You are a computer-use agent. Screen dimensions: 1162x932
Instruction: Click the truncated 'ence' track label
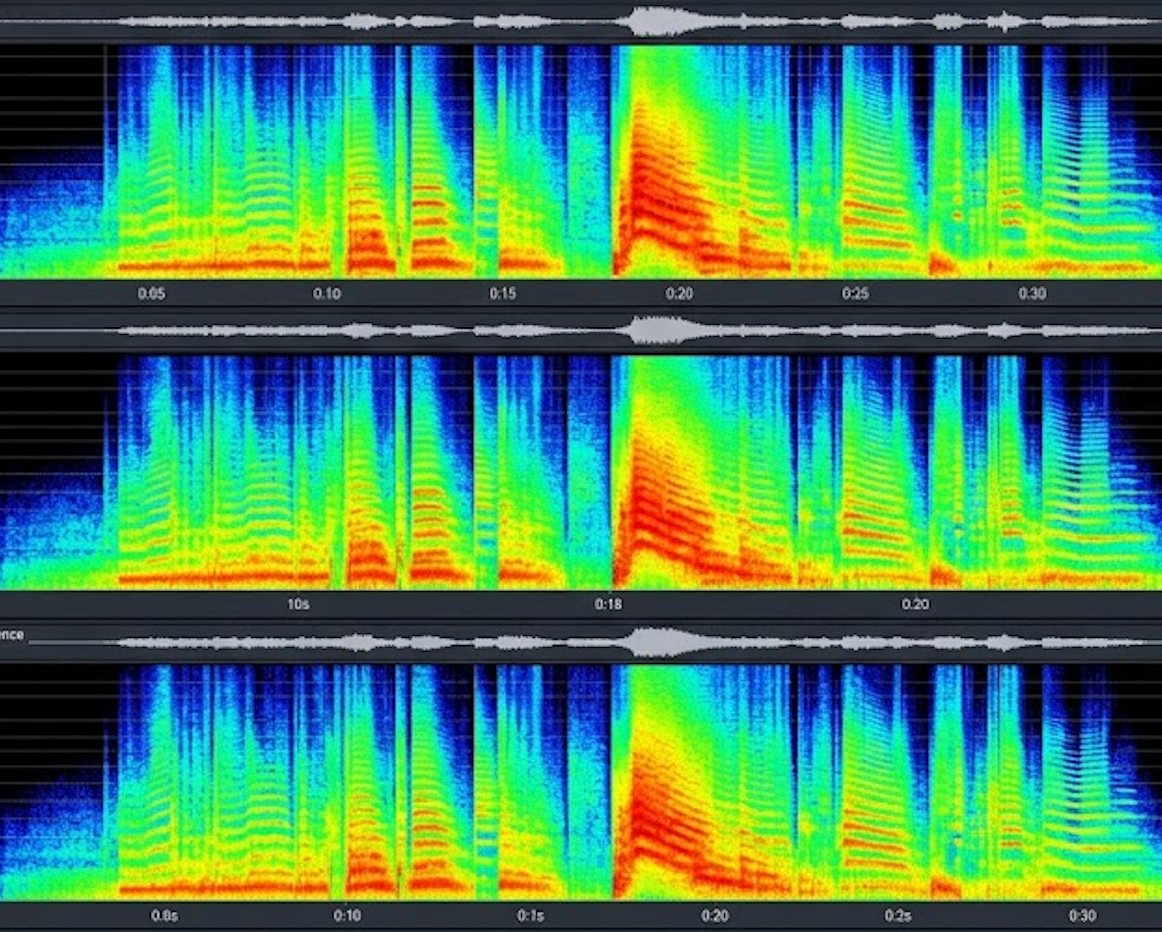(12, 635)
